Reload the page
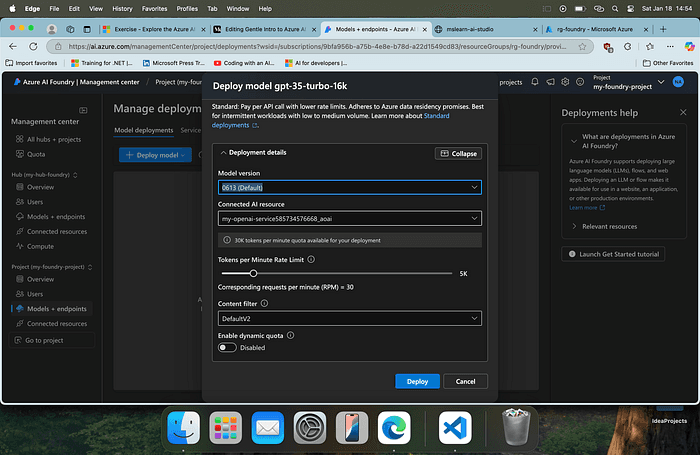This screenshot has height=455, width=700. pos(33,46)
